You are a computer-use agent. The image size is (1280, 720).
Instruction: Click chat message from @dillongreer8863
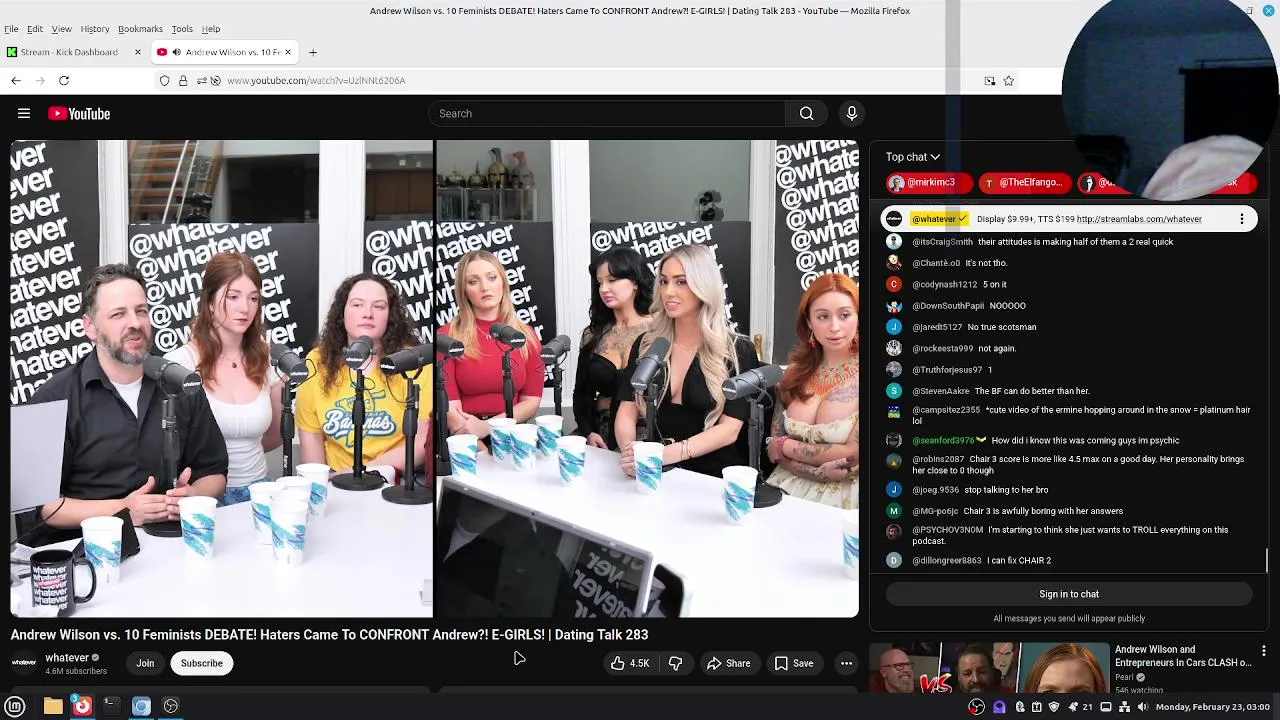point(1068,561)
